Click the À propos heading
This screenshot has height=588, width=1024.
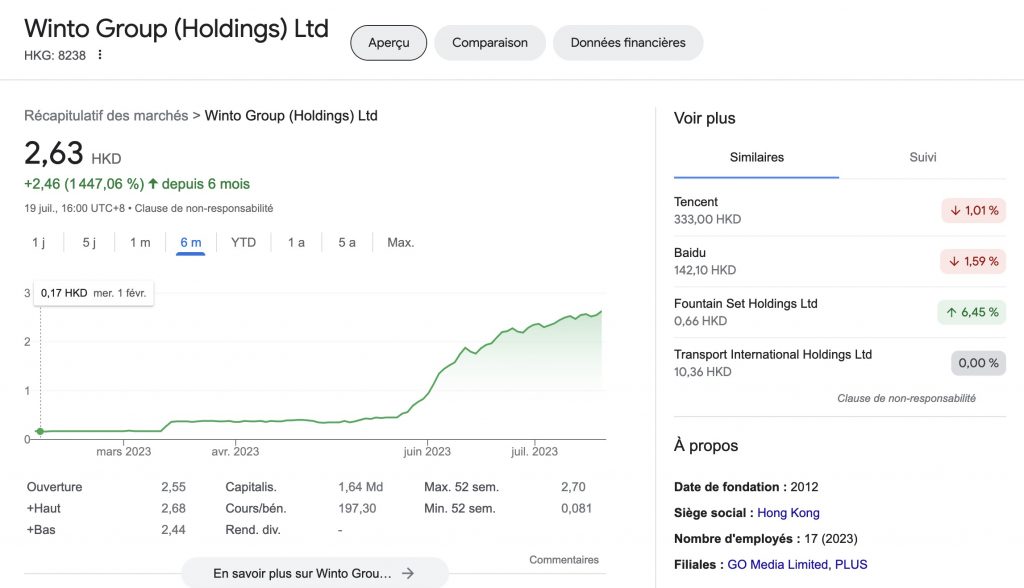[706, 446]
